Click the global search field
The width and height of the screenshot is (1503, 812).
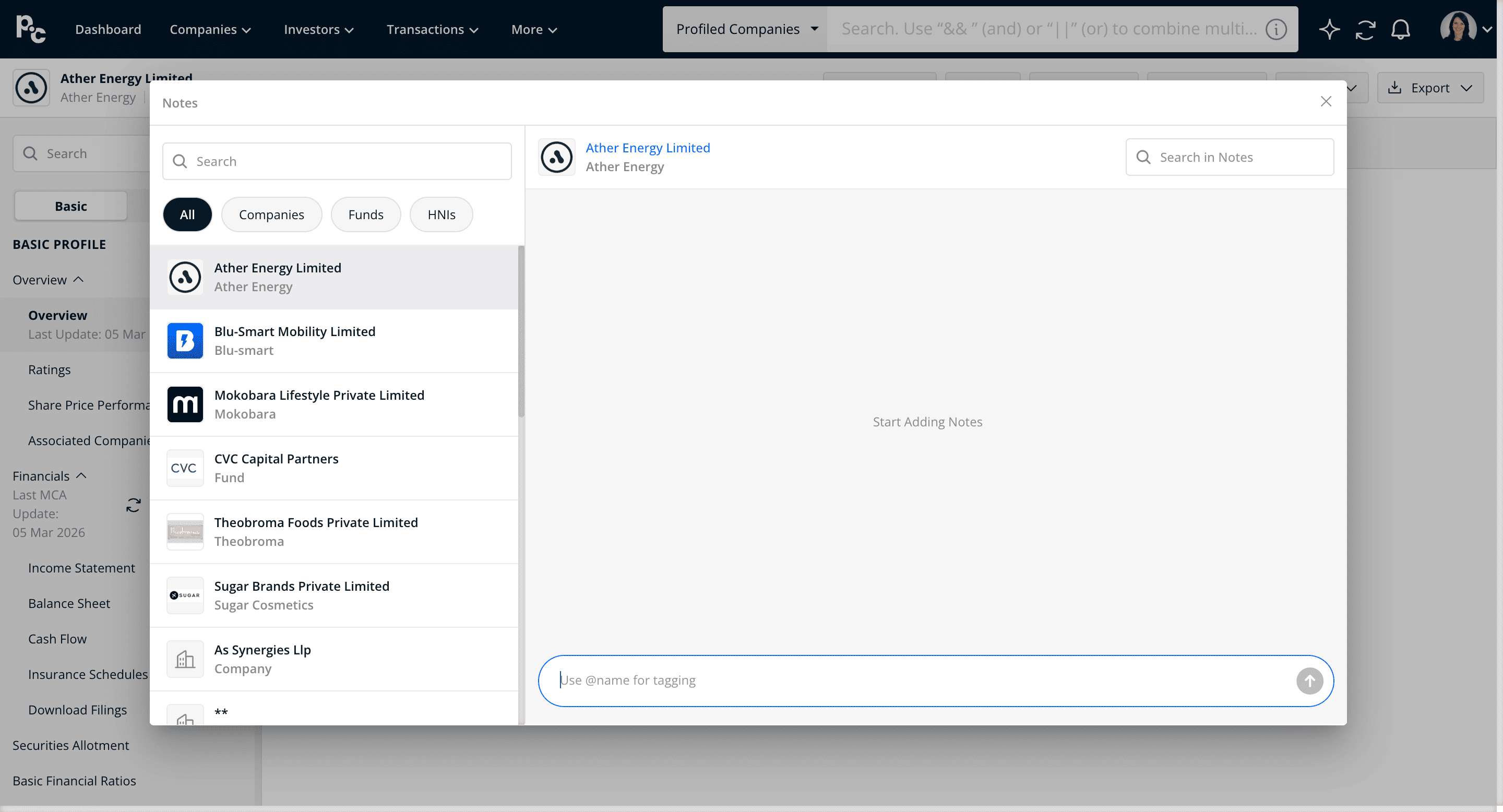(x=1048, y=29)
